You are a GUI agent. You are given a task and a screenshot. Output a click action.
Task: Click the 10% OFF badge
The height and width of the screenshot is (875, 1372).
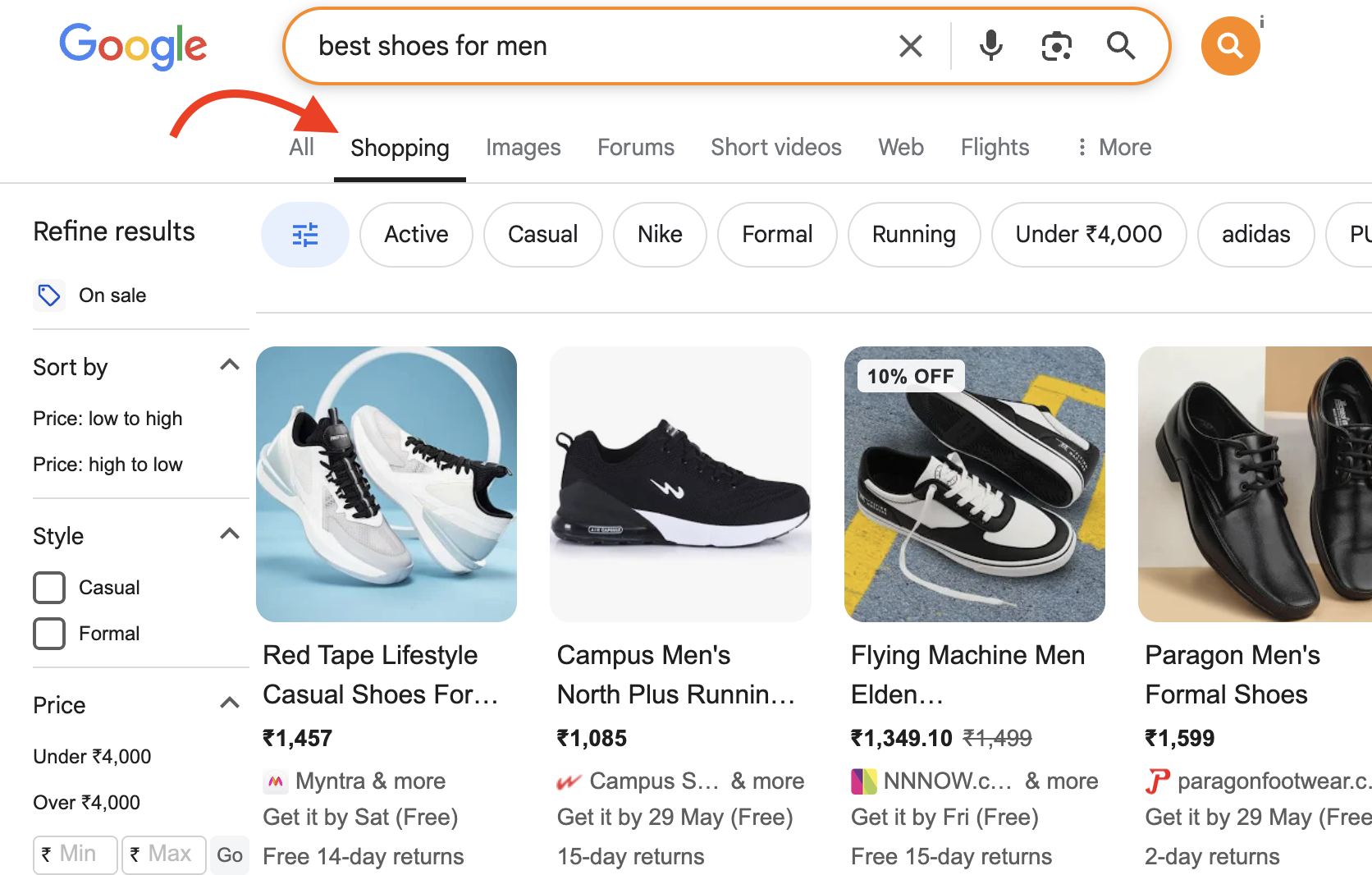(x=911, y=377)
